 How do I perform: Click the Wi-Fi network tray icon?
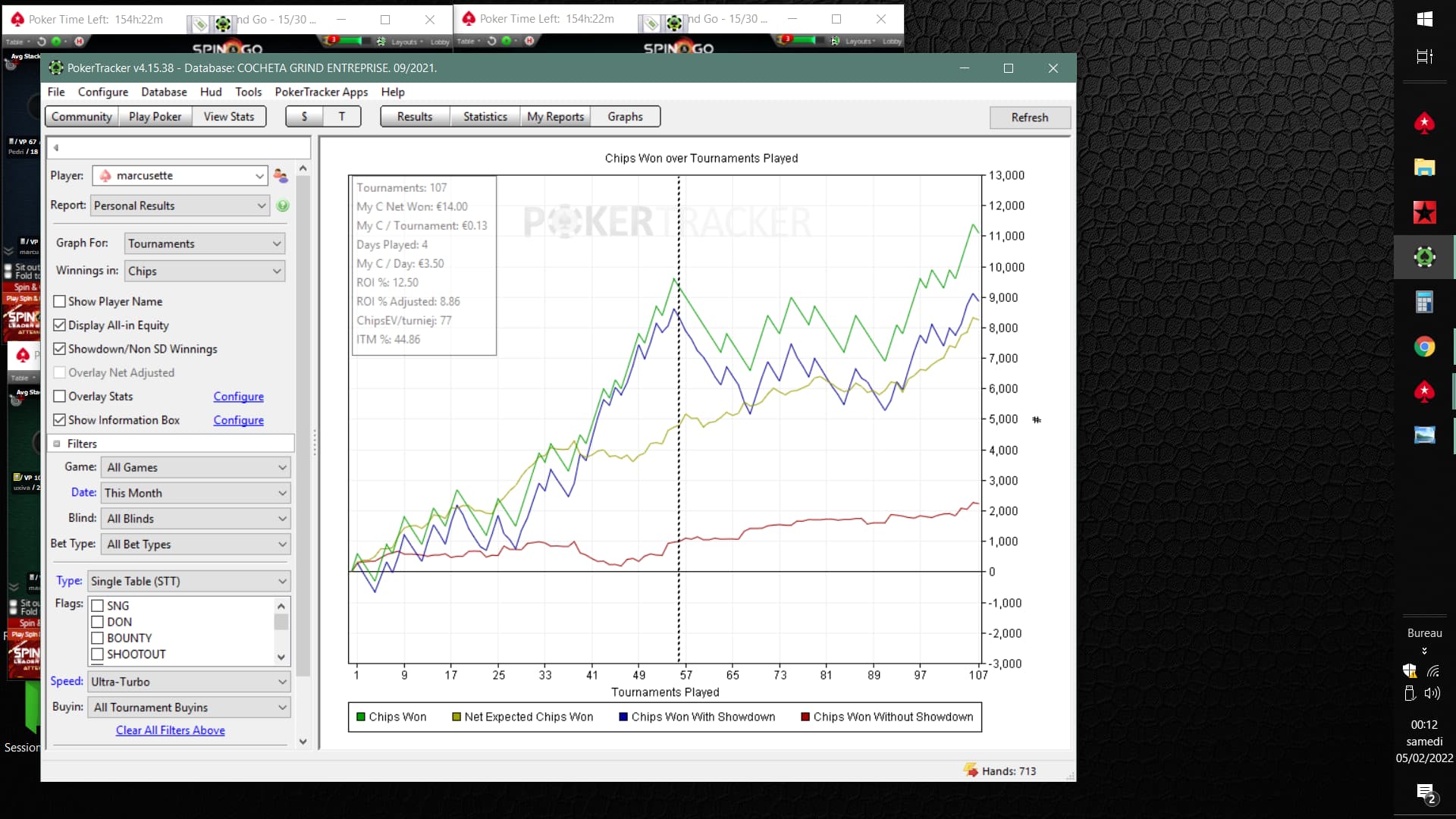[1432, 671]
